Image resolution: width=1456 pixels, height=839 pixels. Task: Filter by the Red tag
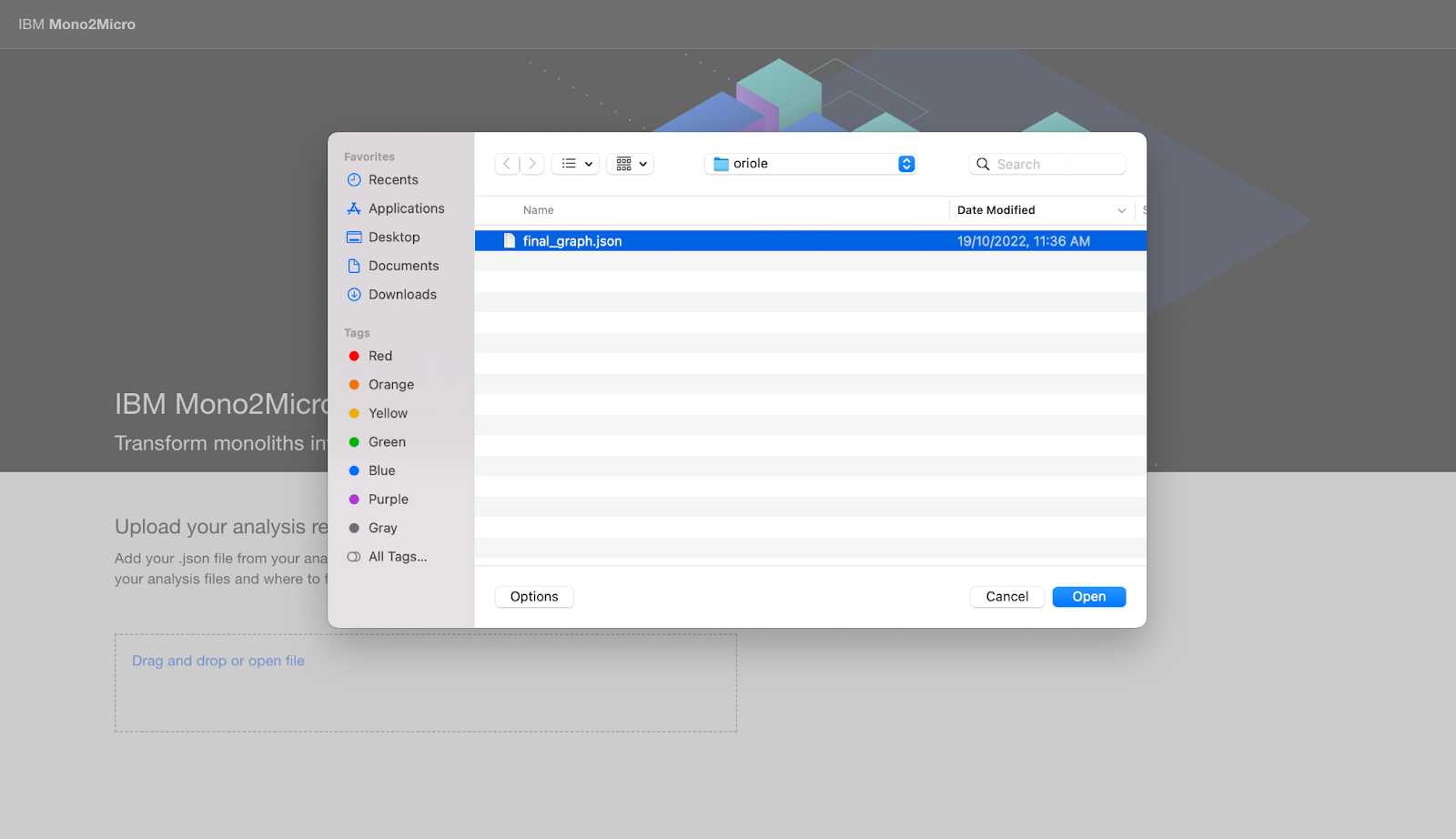(380, 356)
